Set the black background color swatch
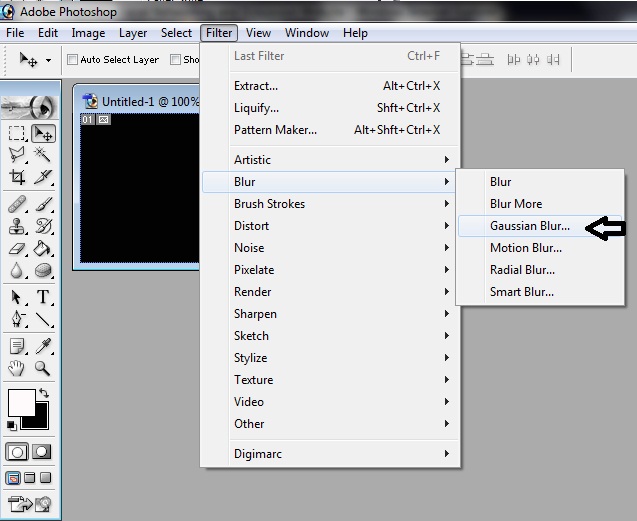 [42, 421]
